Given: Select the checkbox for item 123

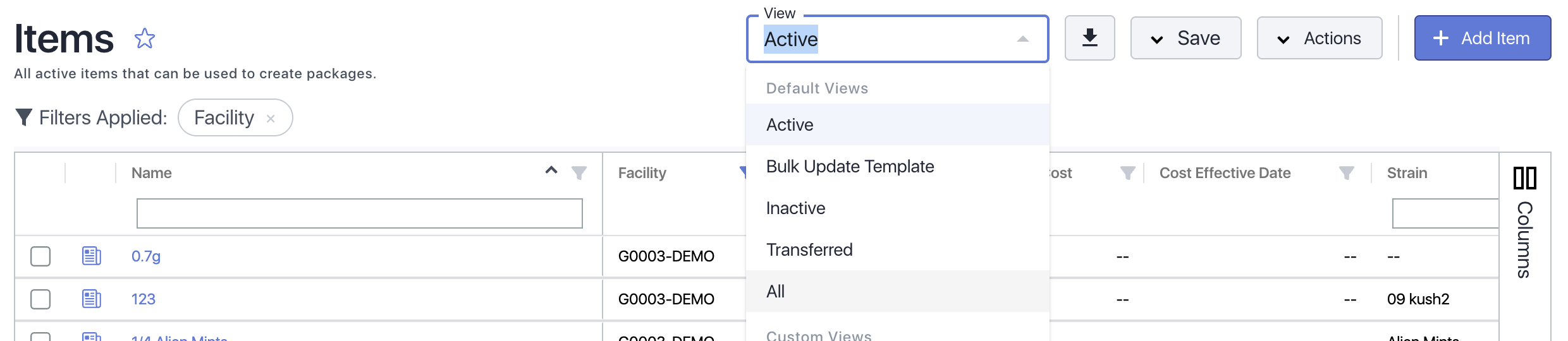Looking at the screenshot, I should click(40, 299).
